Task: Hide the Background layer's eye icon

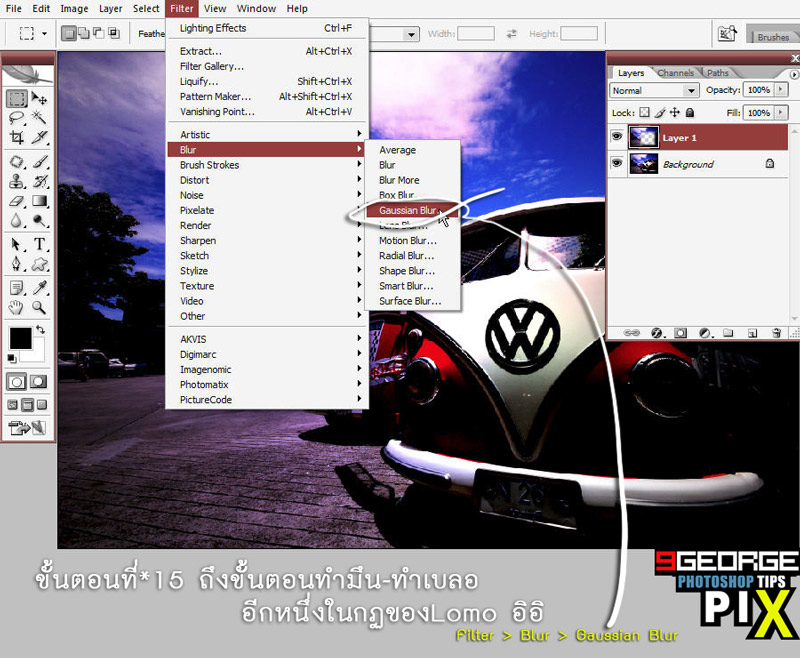Action: click(617, 163)
